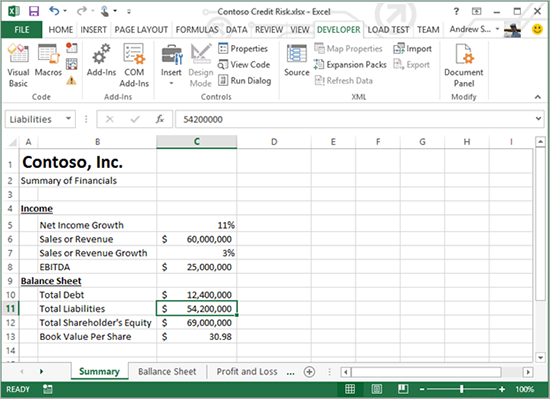This screenshot has width=550, height=399.
Task: Open the Insert controls dropdown
Action: tap(171, 66)
